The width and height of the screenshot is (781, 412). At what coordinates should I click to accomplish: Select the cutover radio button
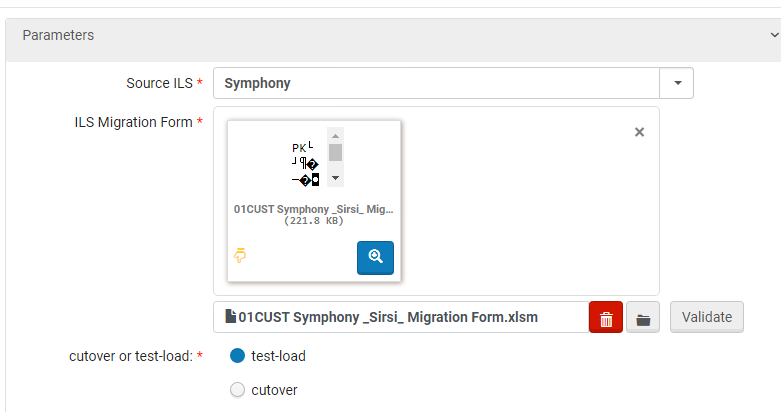coord(237,390)
